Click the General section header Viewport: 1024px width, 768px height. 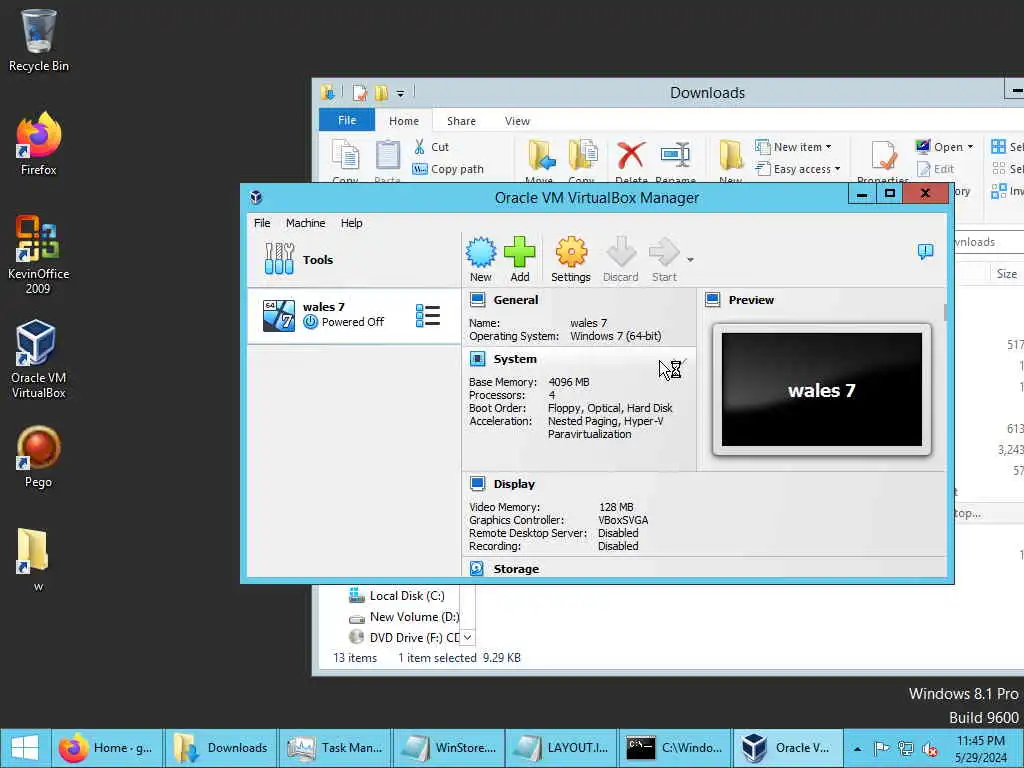(x=515, y=300)
